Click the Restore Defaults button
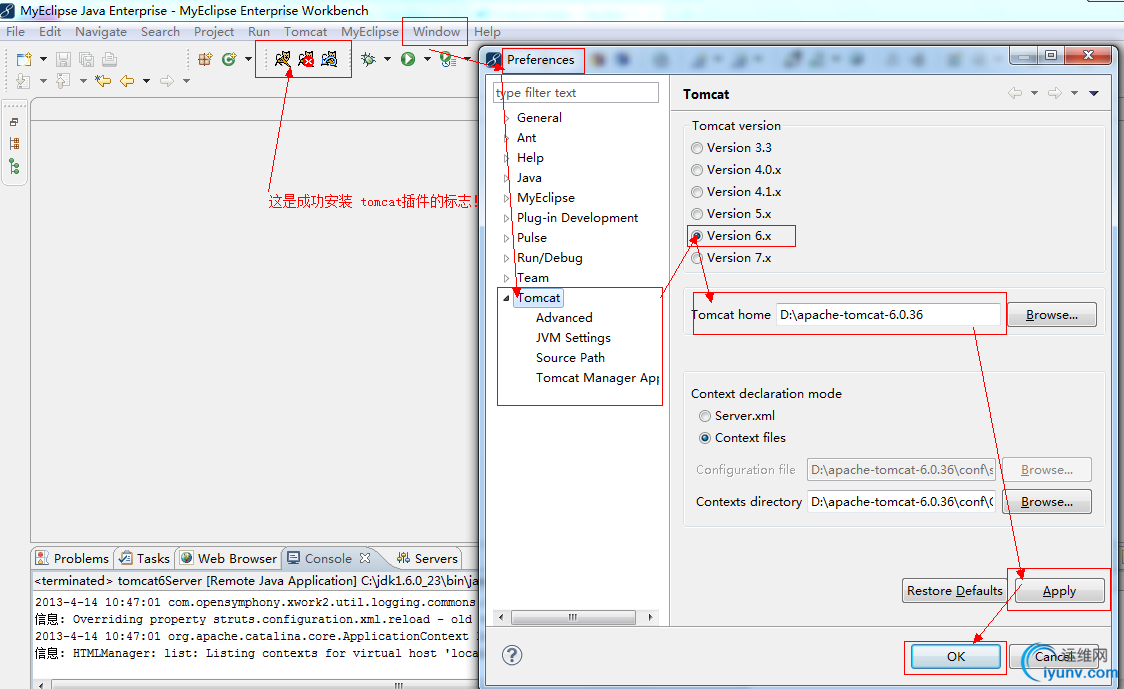Viewport: 1124px width, 689px height. (x=954, y=591)
